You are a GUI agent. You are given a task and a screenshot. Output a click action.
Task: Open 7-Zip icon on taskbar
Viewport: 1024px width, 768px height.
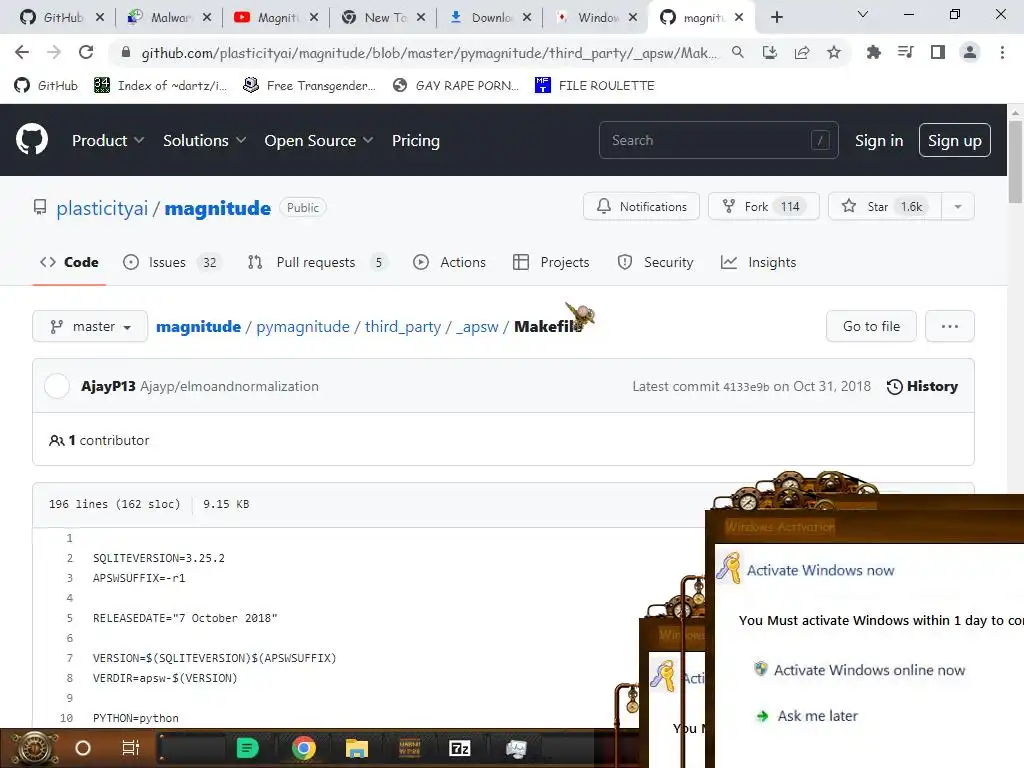click(x=460, y=748)
